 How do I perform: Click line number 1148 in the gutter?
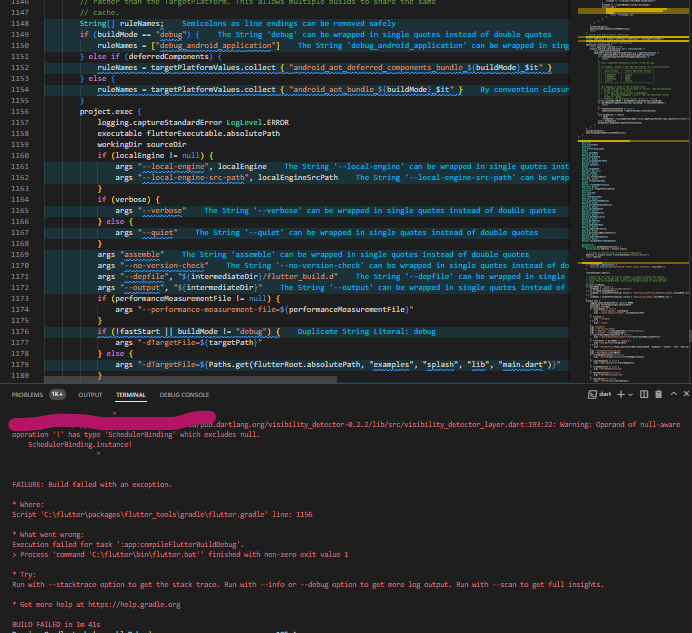(20, 23)
